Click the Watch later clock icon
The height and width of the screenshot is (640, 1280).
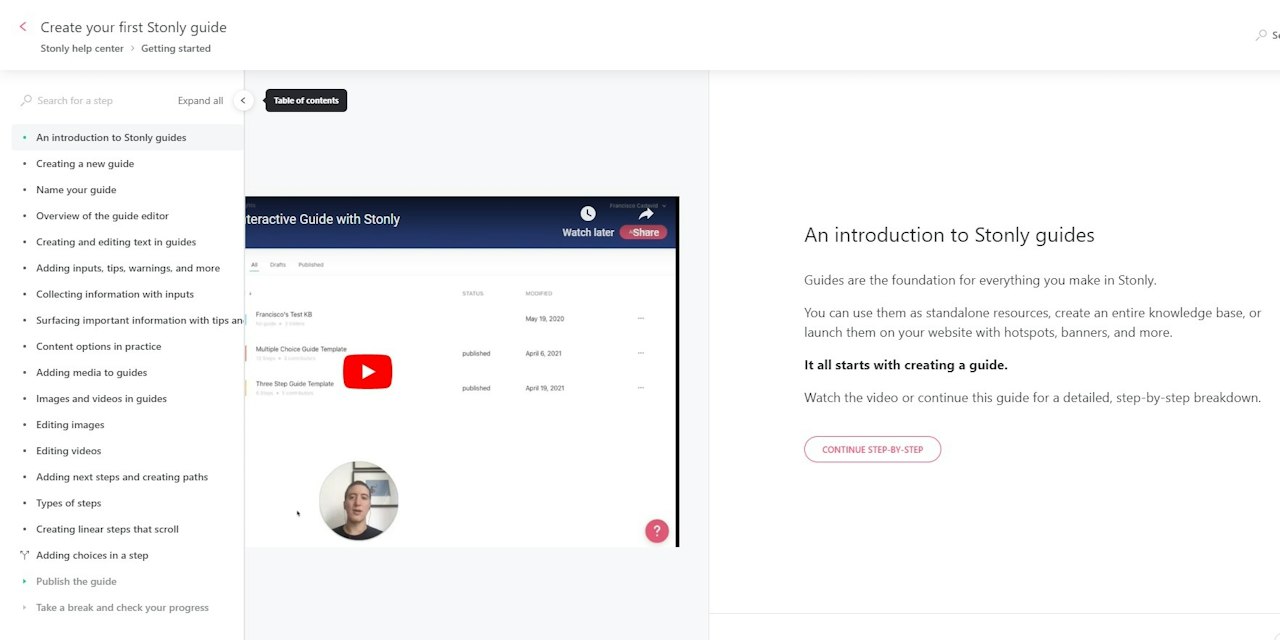coord(588,213)
